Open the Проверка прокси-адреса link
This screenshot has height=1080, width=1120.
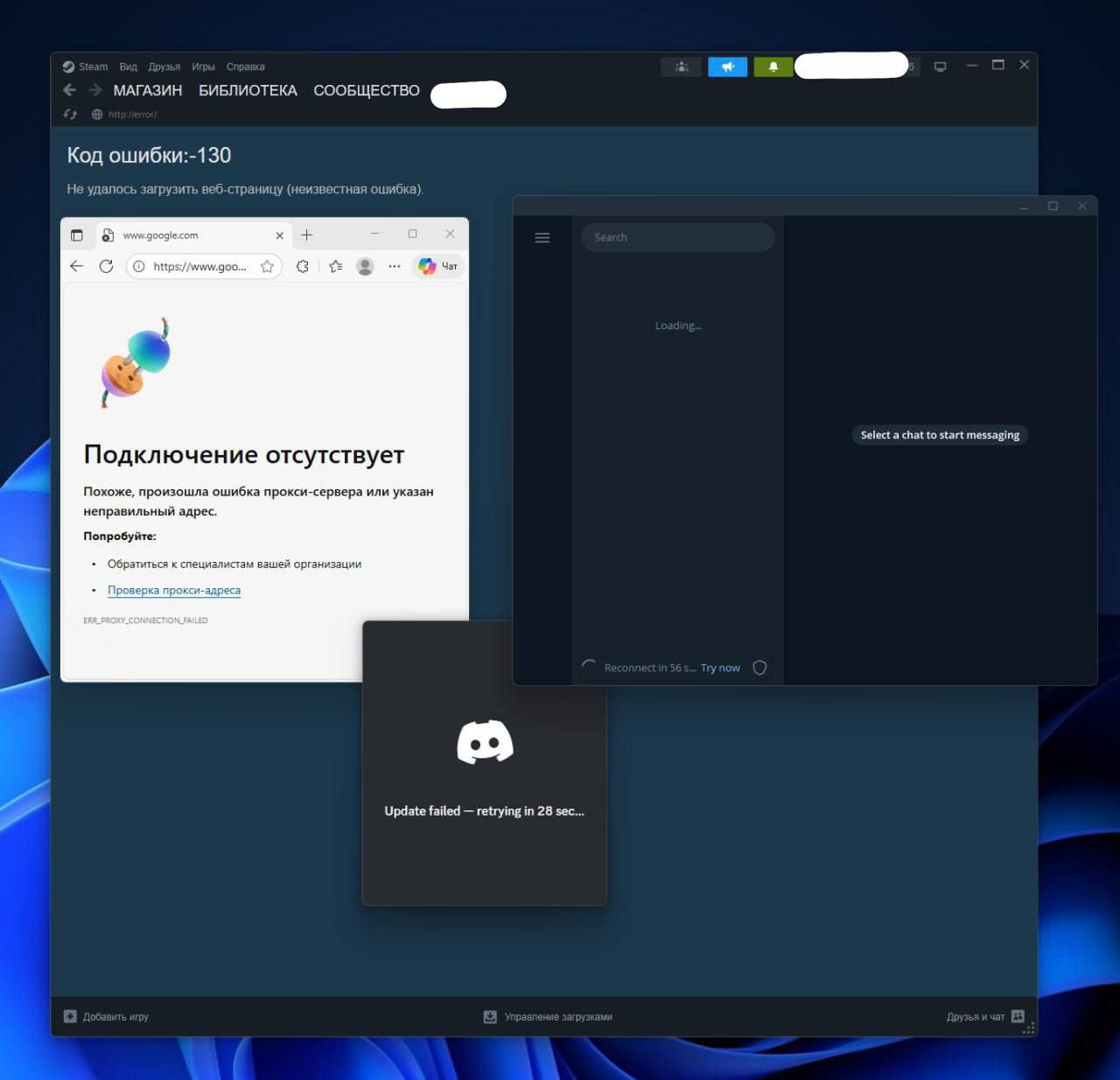pyautogui.click(x=174, y=590)
